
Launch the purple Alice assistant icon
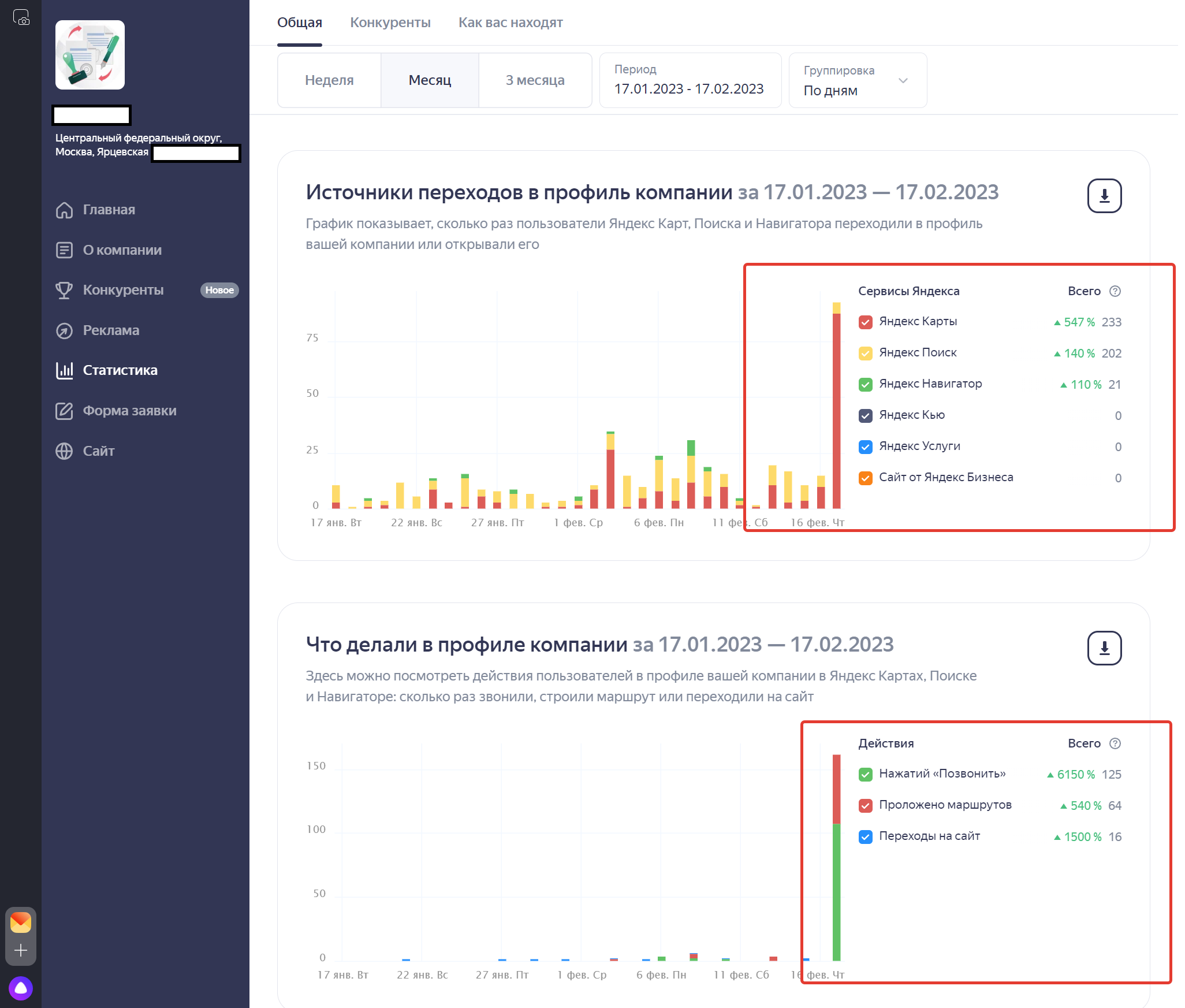tap(21, 988)
